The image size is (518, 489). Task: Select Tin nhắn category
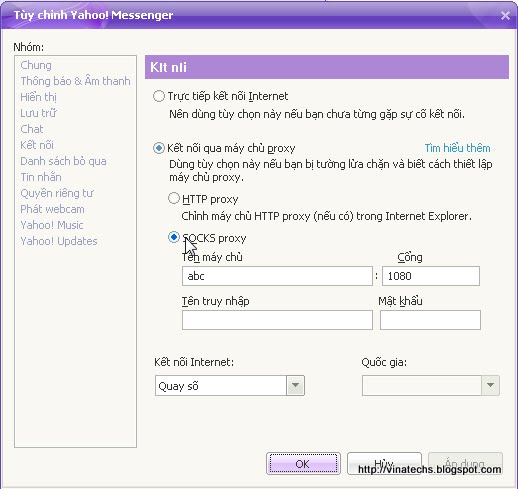click(41, 177)
